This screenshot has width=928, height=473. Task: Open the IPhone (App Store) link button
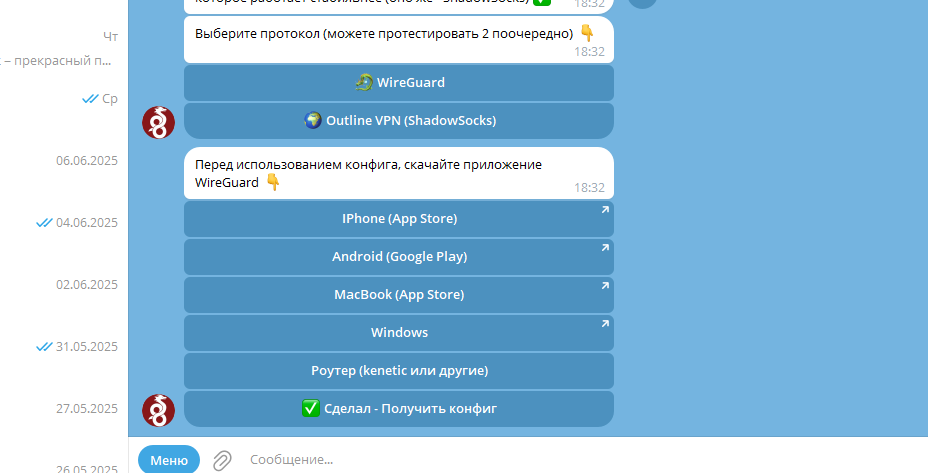coord(399,219)
